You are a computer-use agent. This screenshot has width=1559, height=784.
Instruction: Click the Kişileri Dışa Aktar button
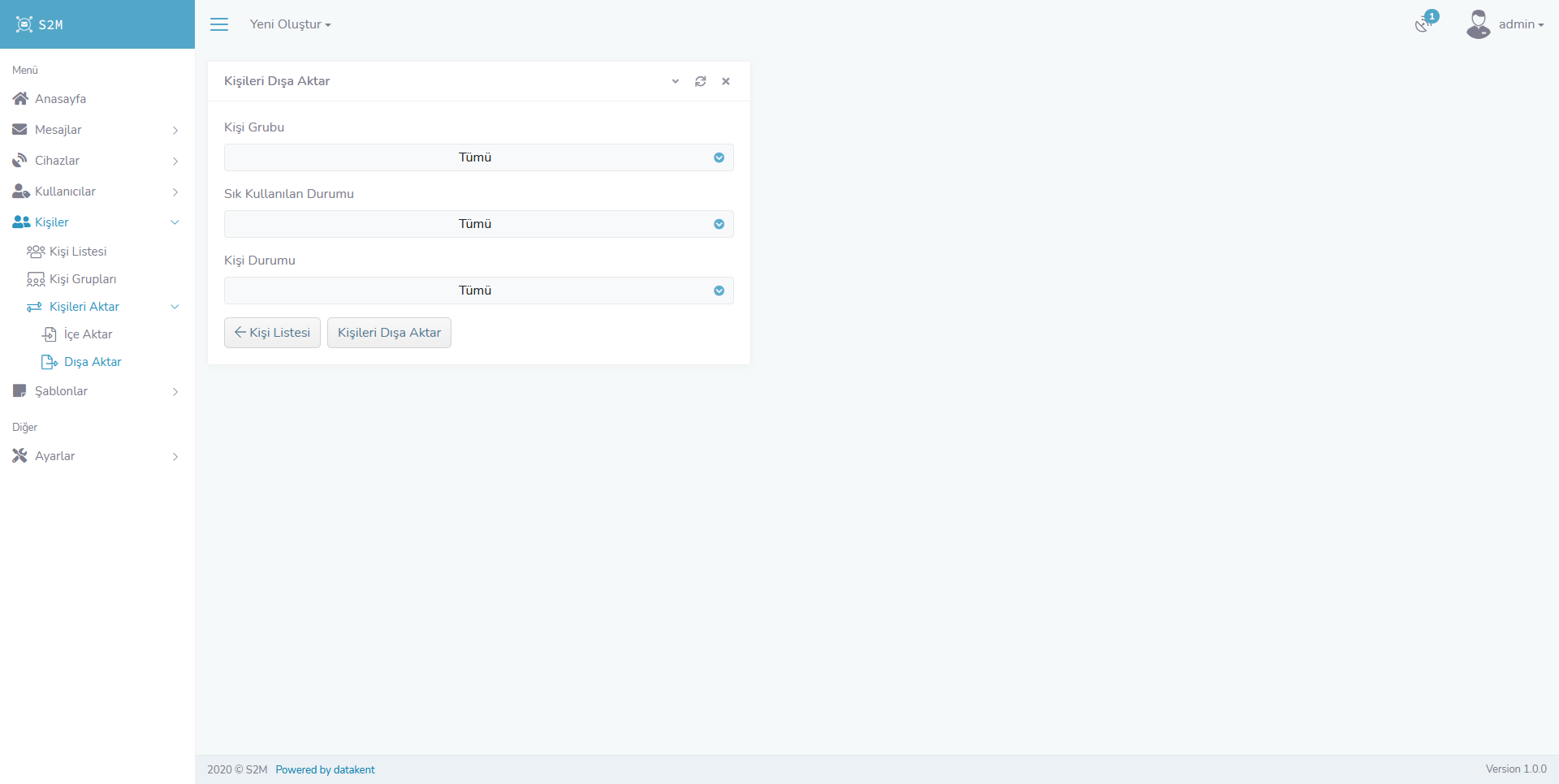tap(389, 333)
